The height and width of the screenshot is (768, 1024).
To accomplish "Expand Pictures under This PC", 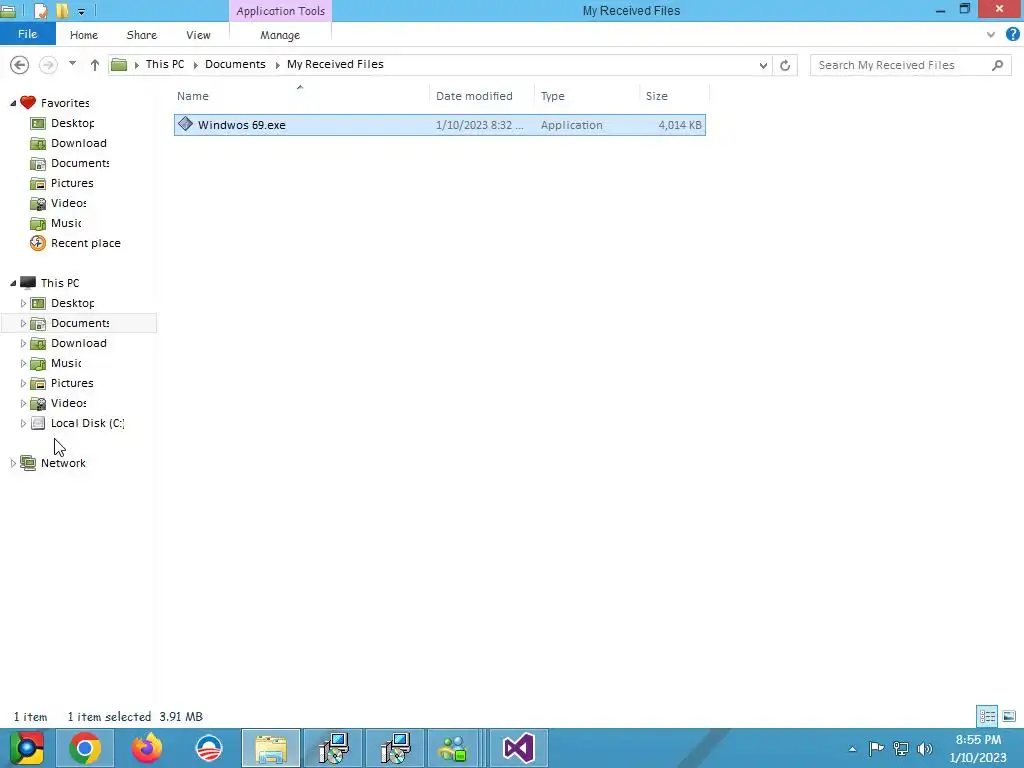I will [23, 383].
